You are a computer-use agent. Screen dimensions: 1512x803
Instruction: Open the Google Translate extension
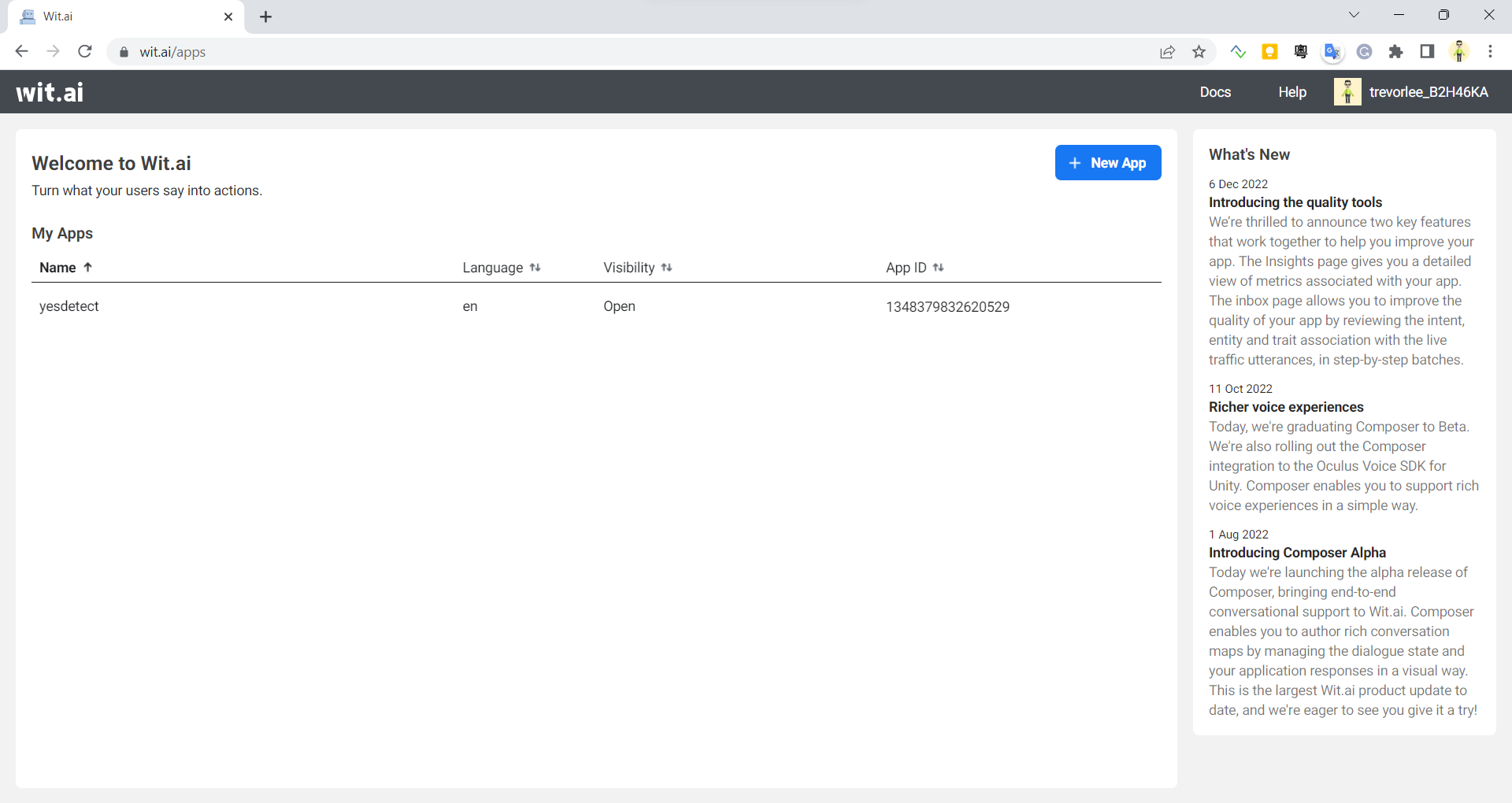point(1332,51)
